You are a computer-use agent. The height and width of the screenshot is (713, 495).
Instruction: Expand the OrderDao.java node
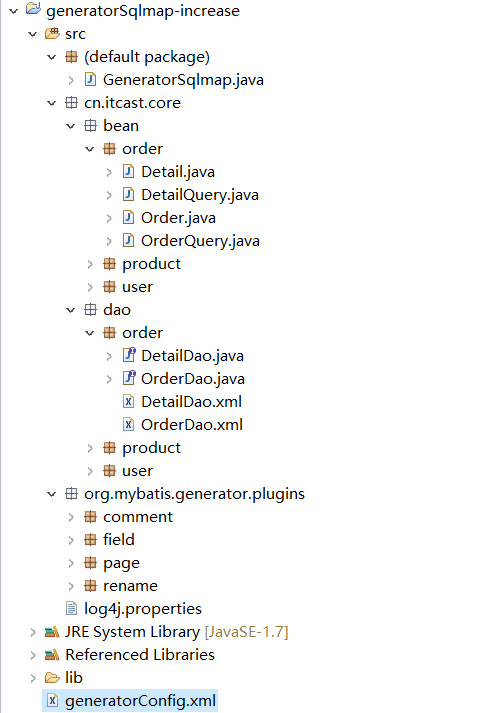[x=109, y=379]
